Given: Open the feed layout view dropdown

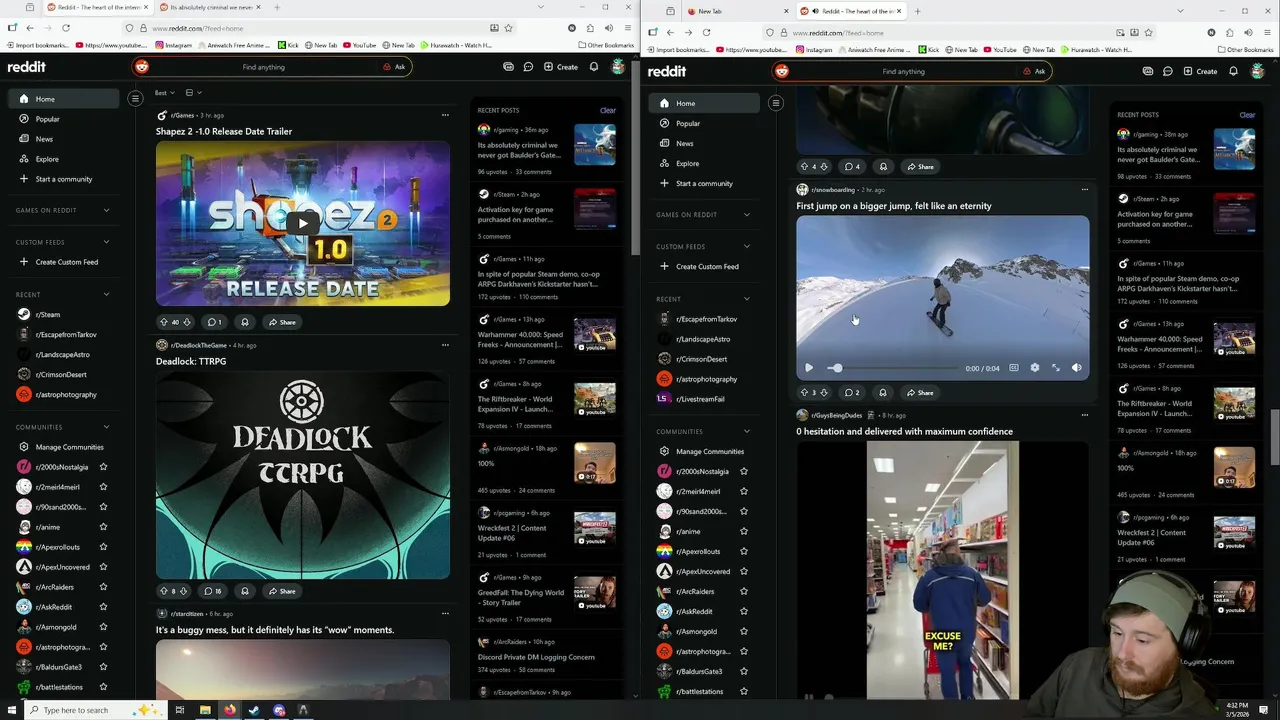Looking at the screenshot, I should [x=193, y=93].
